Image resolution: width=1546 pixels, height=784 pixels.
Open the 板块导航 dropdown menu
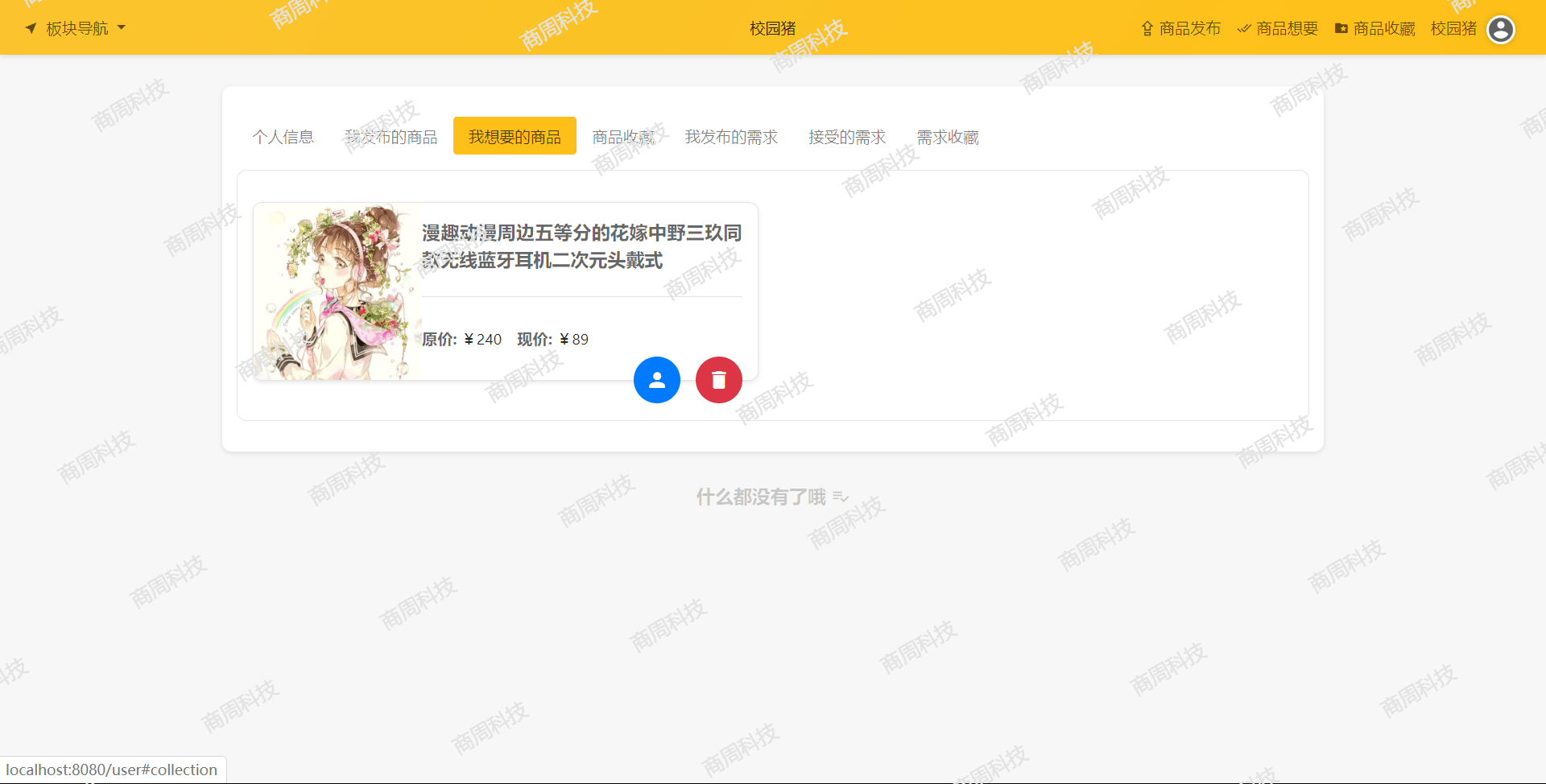(75, 28)
